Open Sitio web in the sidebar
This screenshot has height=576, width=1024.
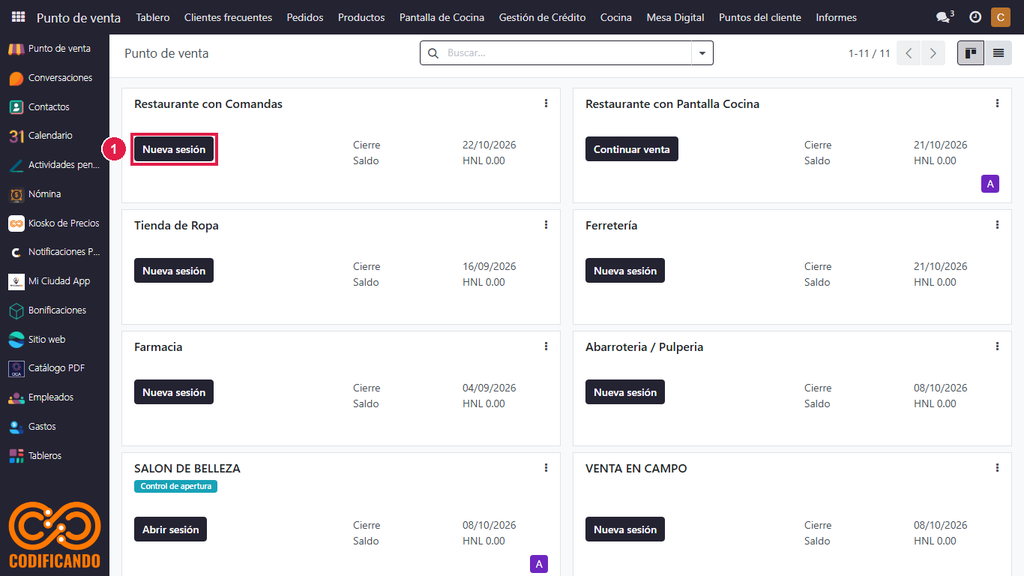(37, 339)
